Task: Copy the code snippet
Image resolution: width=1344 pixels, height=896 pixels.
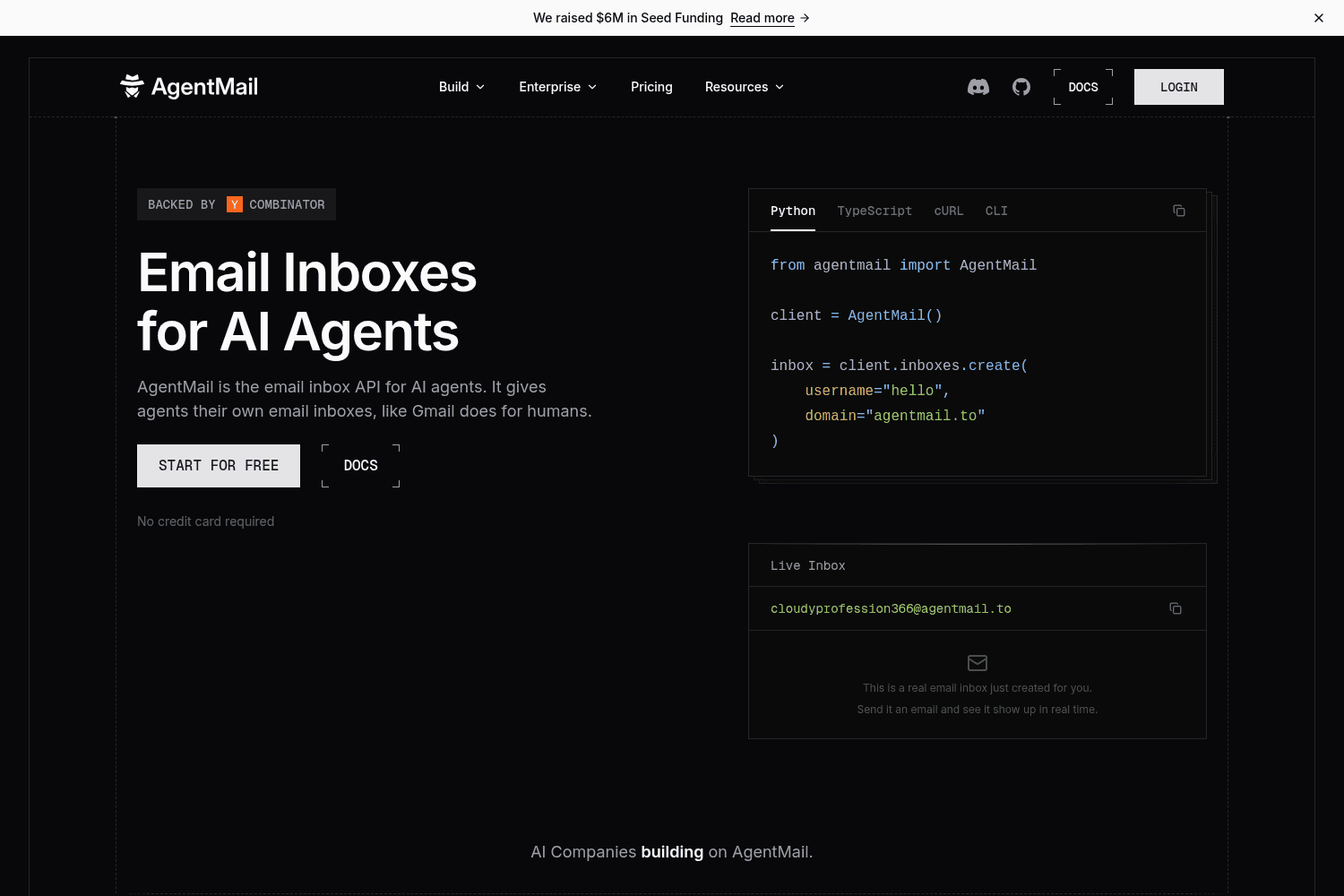Action: (x=1179, y=211)
